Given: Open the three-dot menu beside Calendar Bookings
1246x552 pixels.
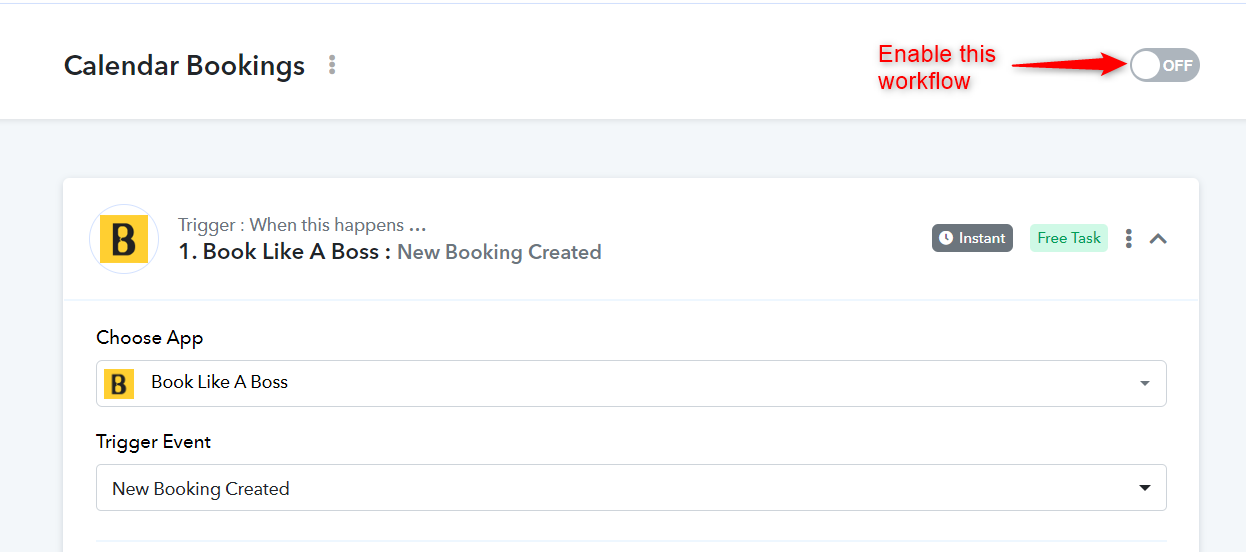Looking at the screenshot, I should [x=332, y=65].
